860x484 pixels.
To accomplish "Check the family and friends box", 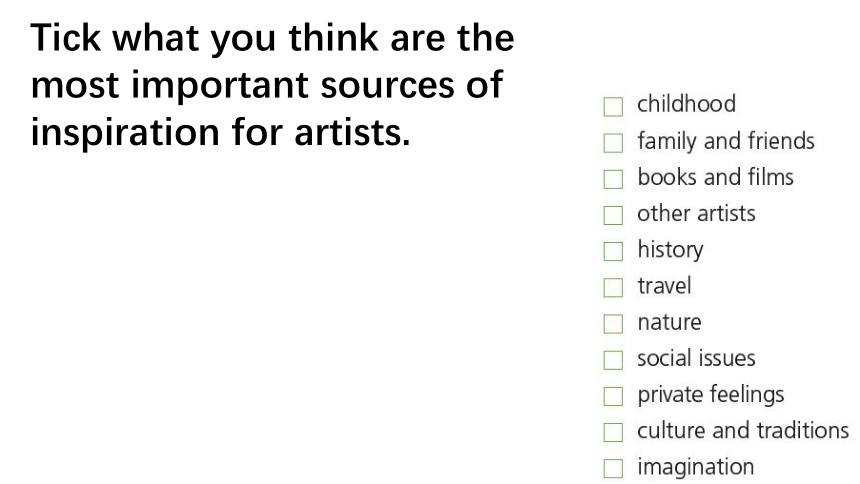I will point(613,143).
